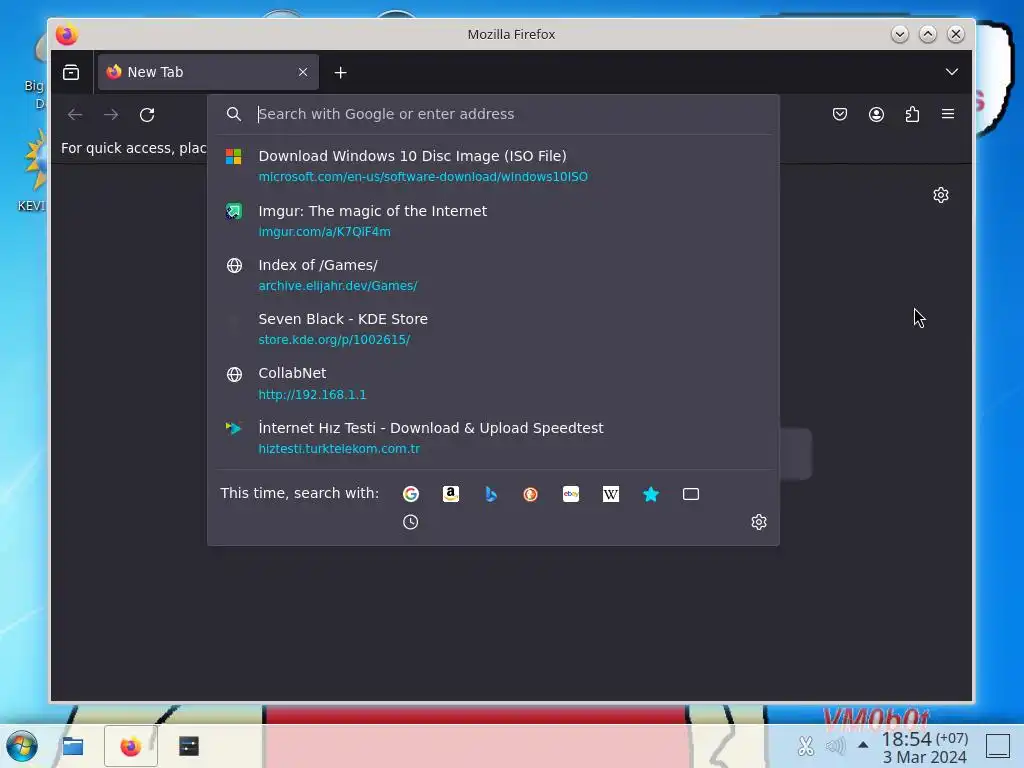Close the New Tab tab
The image size is (1024, 768).
click(302, 72)
